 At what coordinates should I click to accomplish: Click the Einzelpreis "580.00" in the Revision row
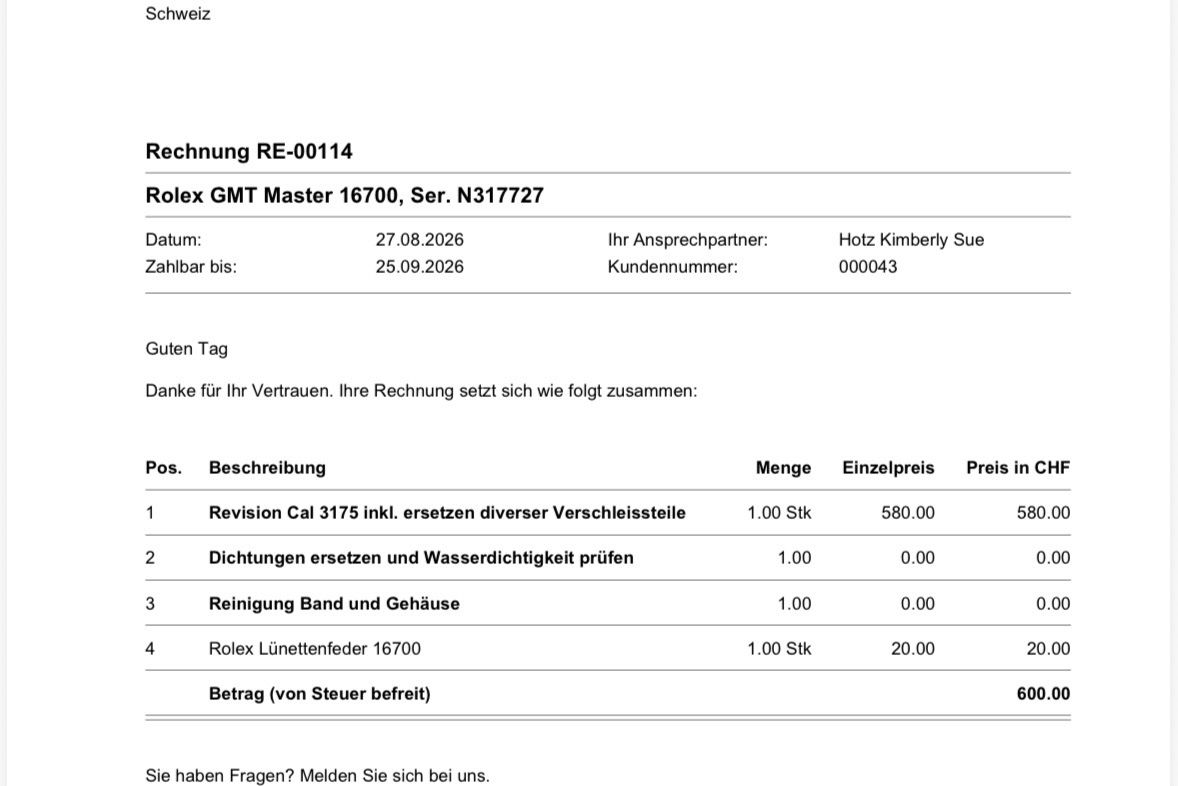pyautogui.click(x=908, y=512)
